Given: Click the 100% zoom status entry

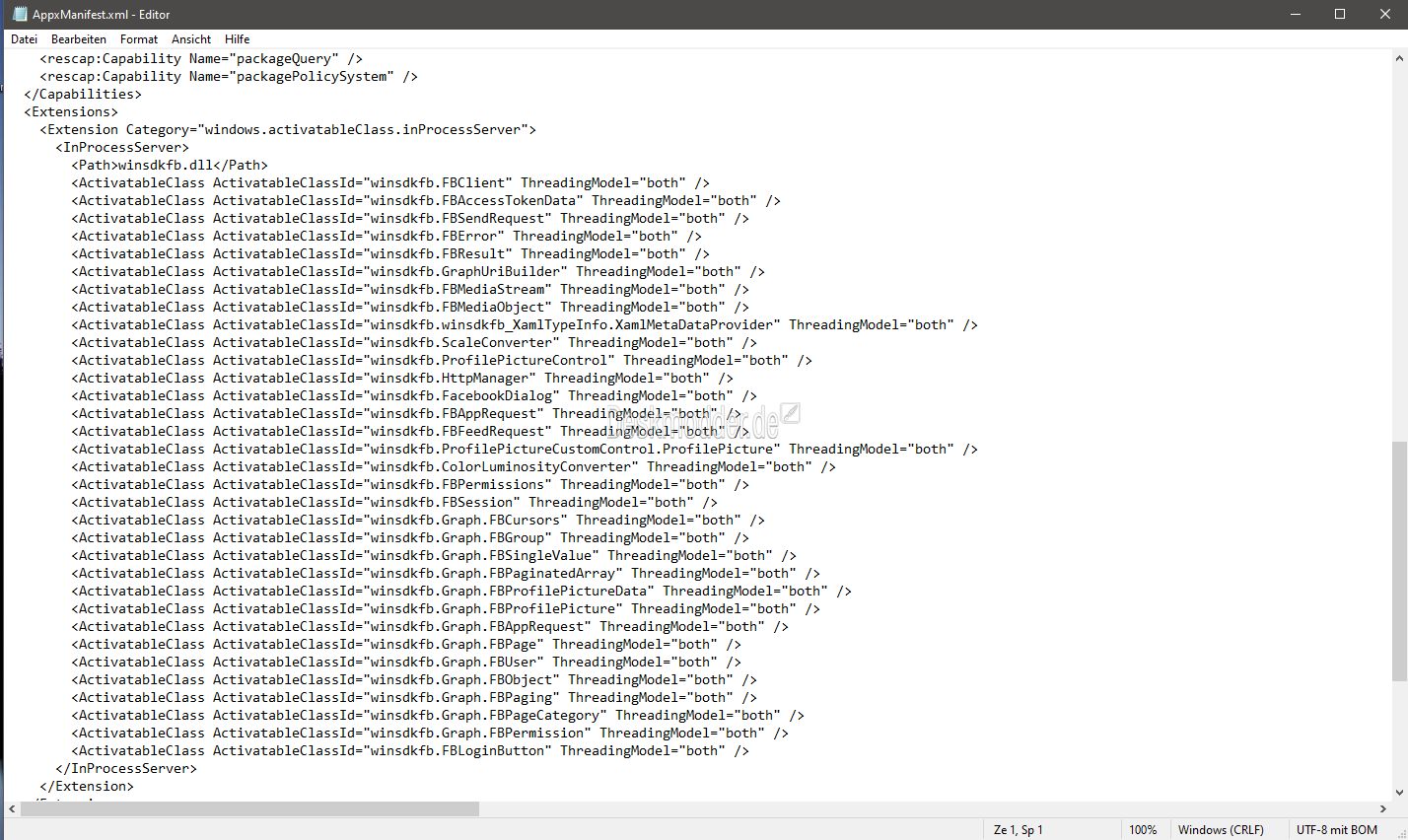Looking at the screenshot, I should [x=1143, y=830].
